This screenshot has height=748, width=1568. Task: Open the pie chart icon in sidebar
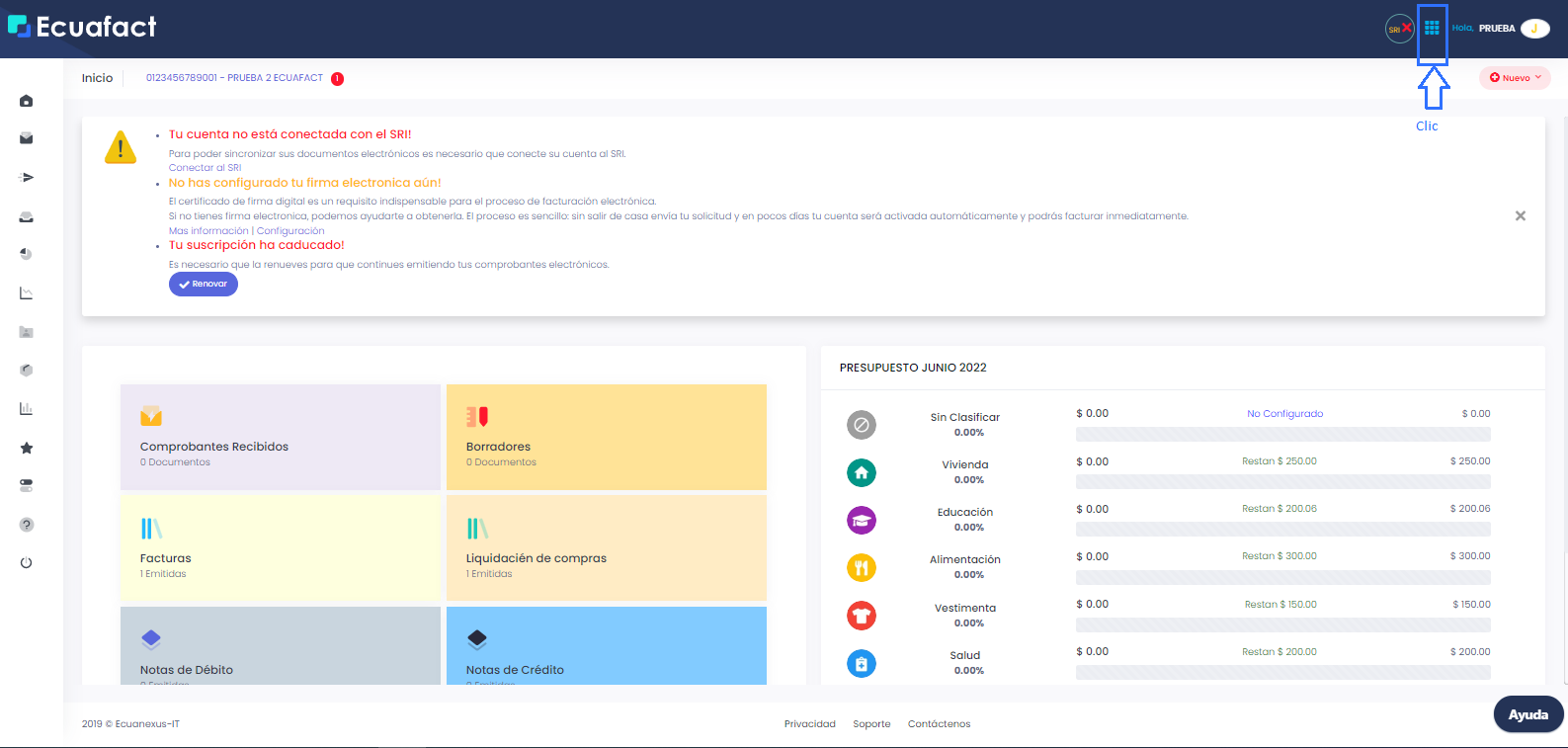[27, 254]
